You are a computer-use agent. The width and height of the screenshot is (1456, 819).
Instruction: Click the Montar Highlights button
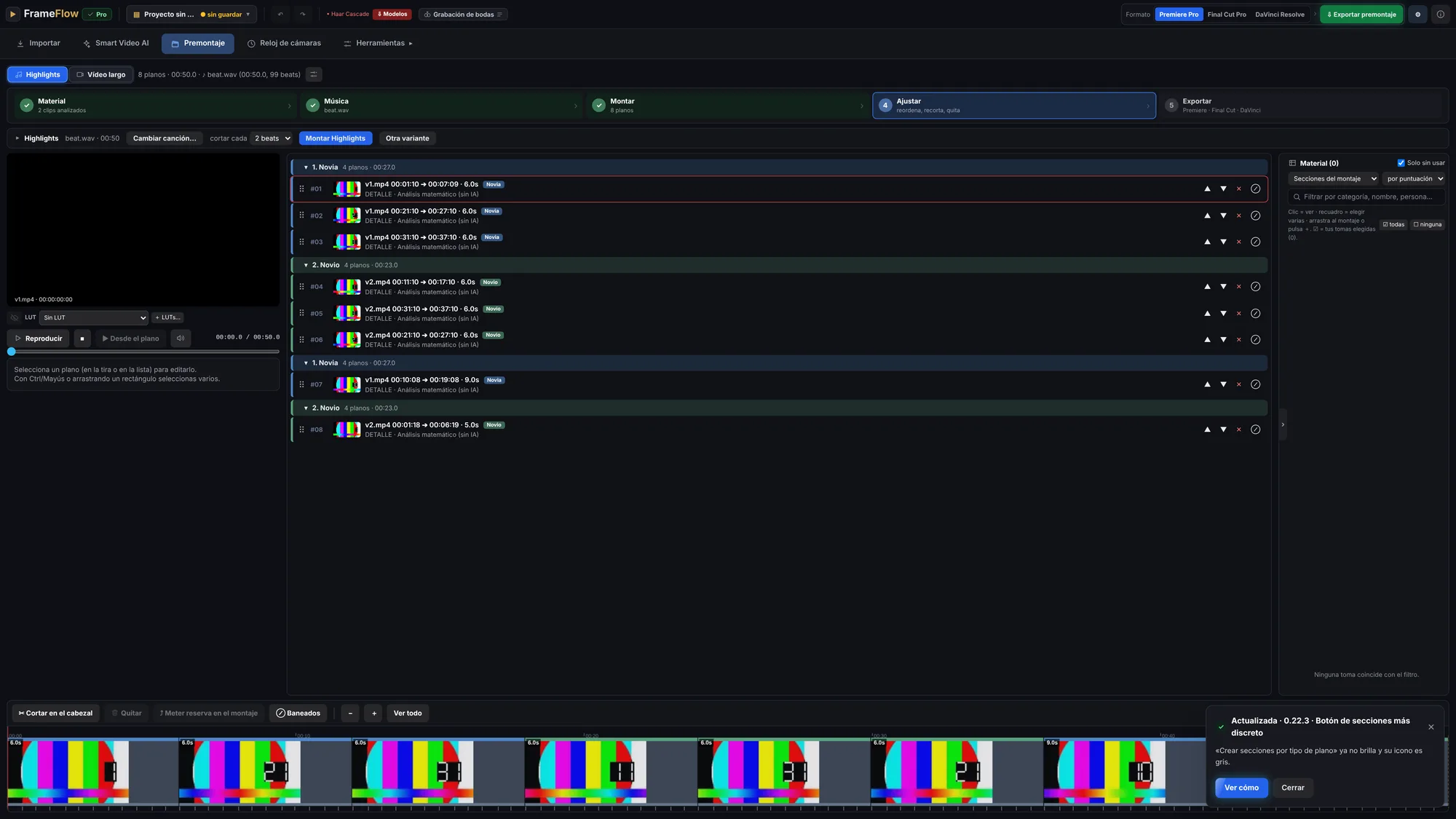[336, 138]
